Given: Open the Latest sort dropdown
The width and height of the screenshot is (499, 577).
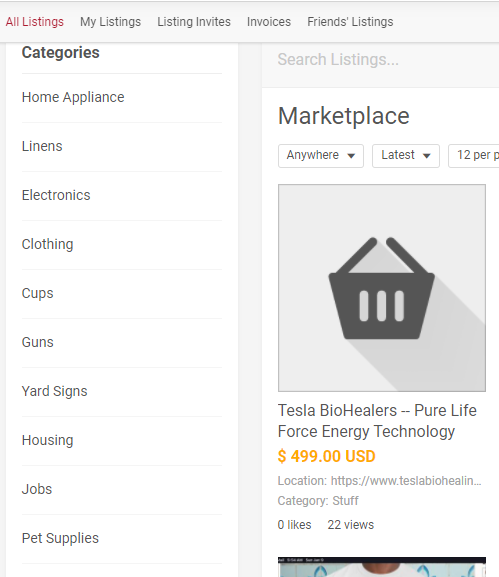Looking at the screenshot, I should [x=406, y=156].
